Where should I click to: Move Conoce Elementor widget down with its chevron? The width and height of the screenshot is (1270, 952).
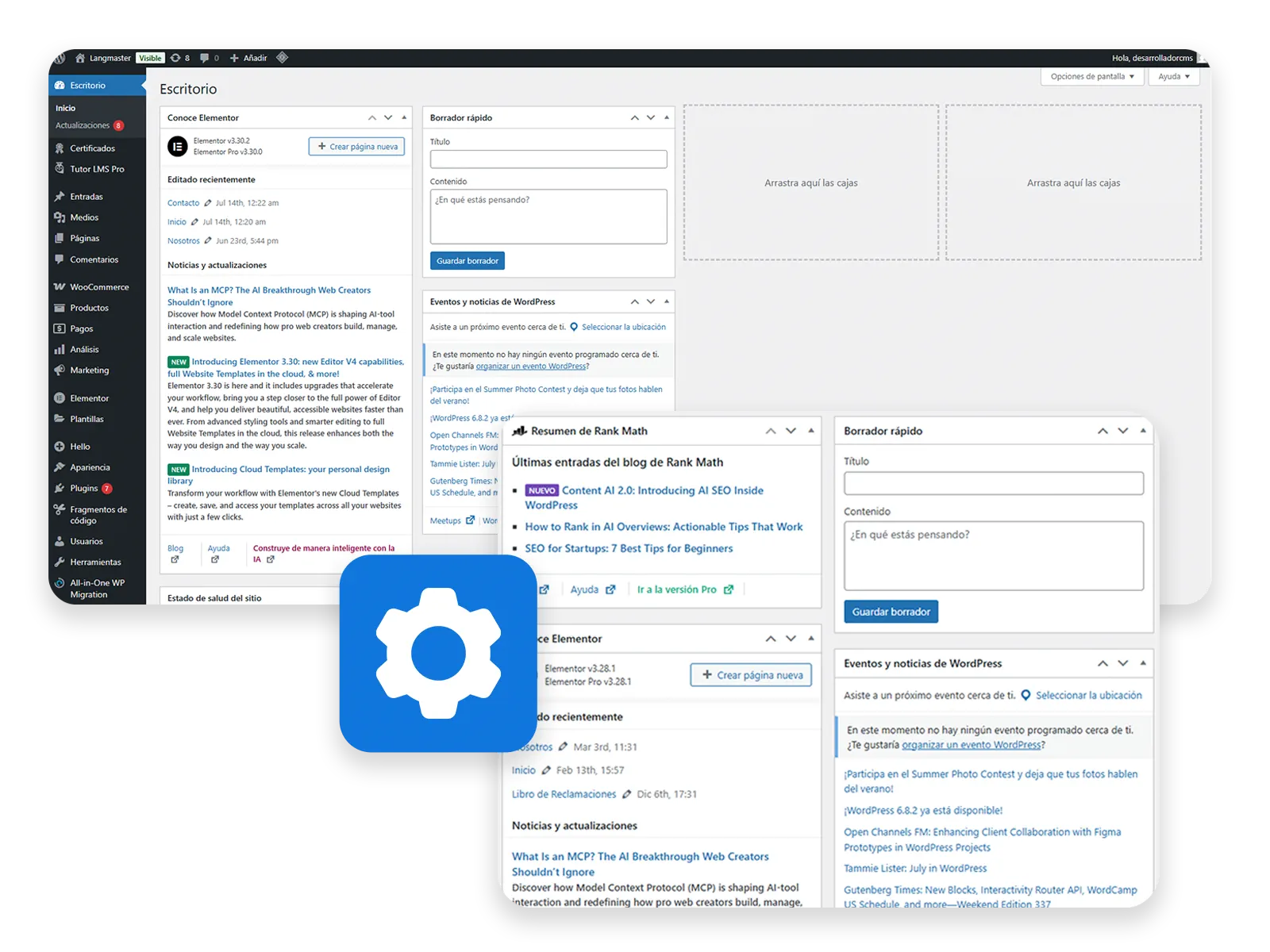[x=388, y=117]
